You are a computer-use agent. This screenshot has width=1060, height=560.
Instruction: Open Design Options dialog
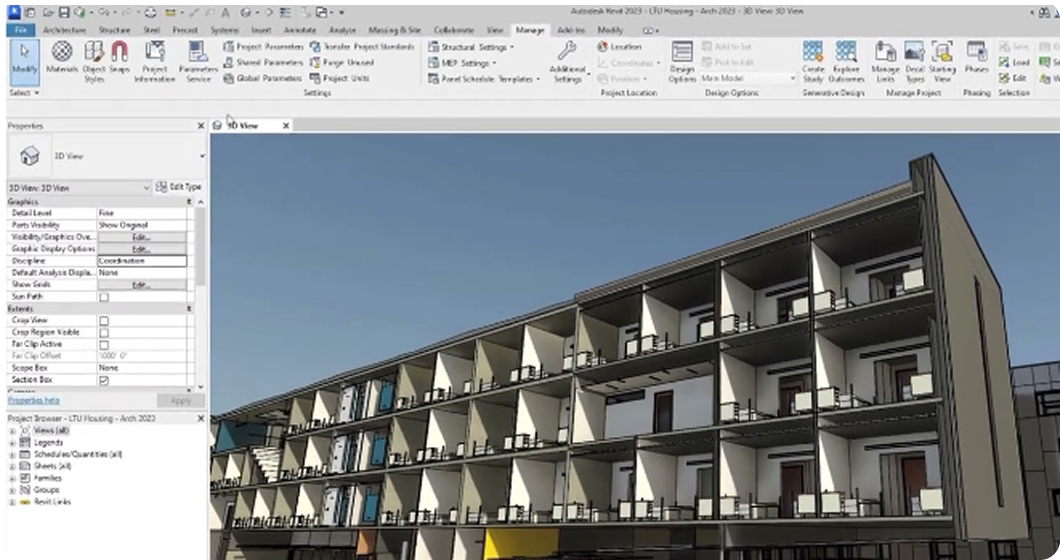tap(682, 62)
